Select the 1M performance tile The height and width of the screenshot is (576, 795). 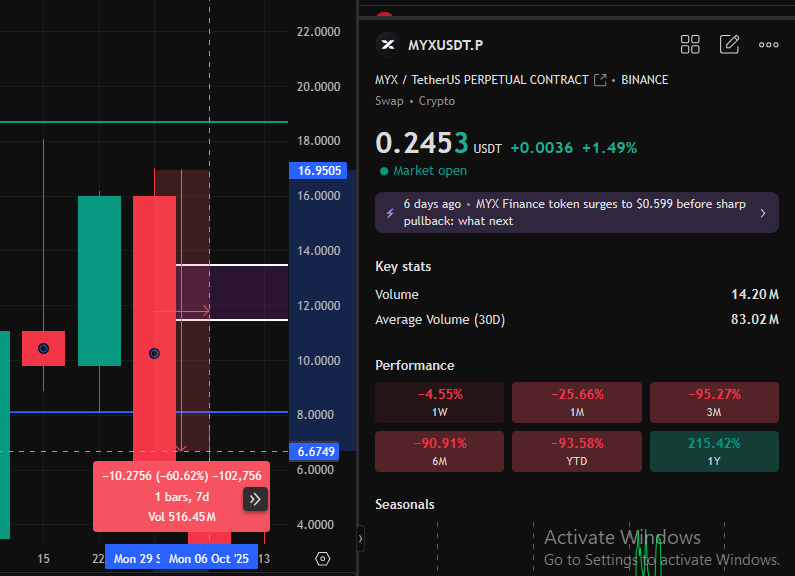tap(577, 403)
